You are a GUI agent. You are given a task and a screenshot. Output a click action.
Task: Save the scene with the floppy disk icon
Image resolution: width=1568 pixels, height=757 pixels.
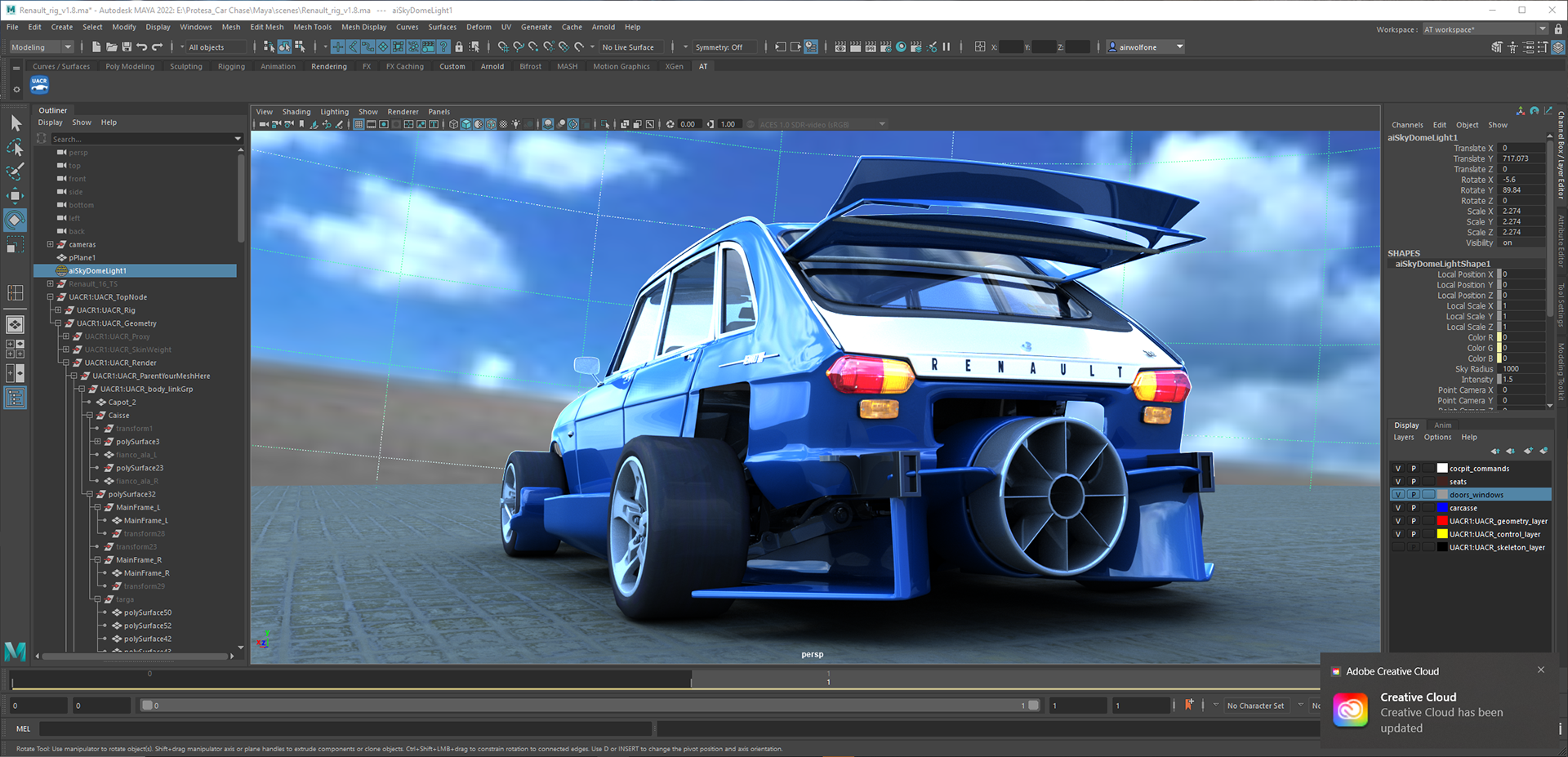127,47
